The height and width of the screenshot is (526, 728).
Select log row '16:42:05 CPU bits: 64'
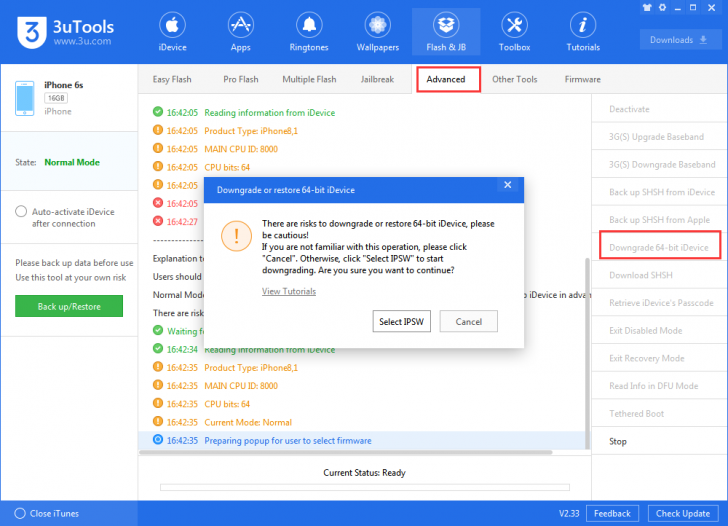coord(362,167)
